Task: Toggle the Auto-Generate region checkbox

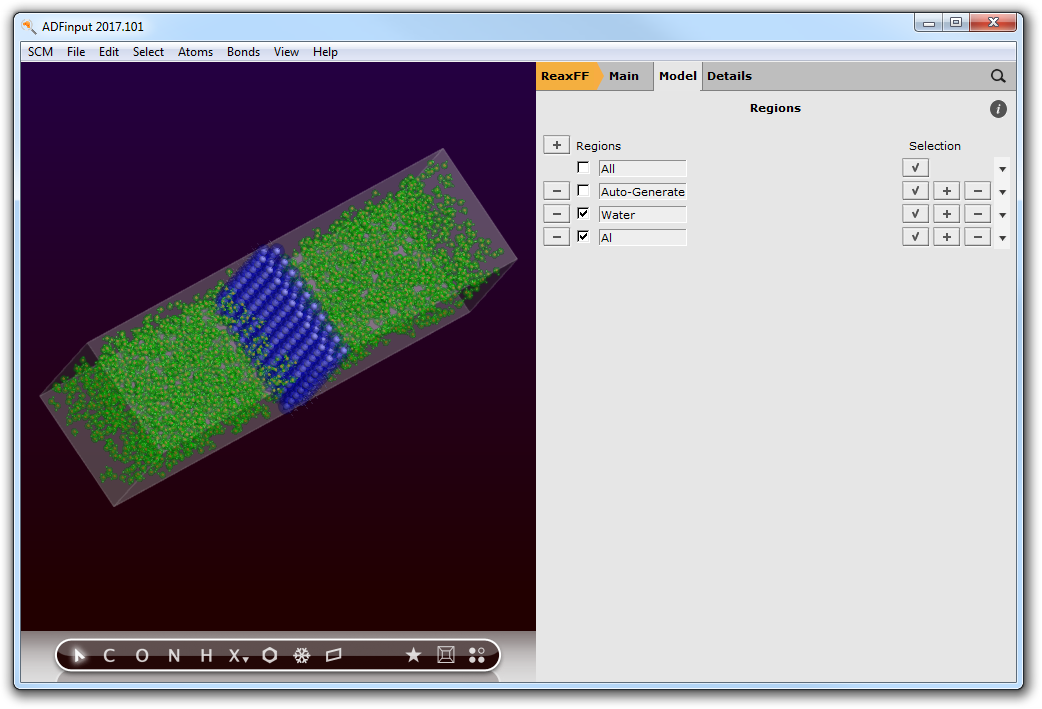Action: point(583,191)
